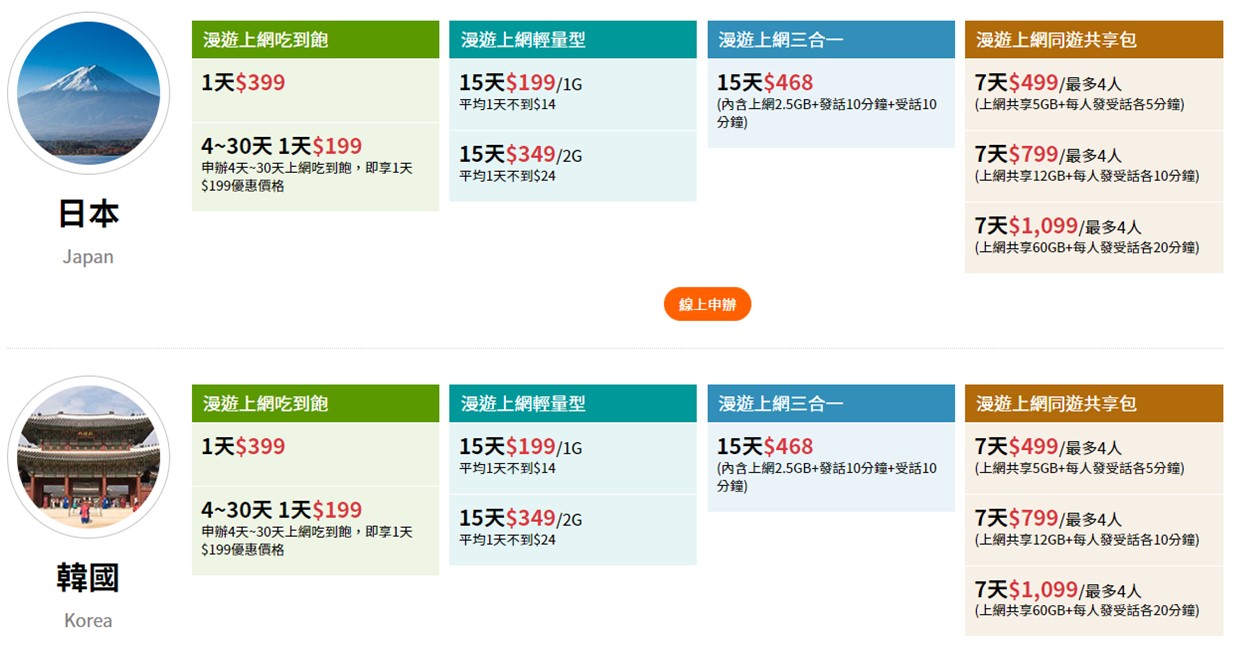Image resolution: width=1252 pixels, height=650 pixels.
Task: Open Japan 漫遊上網三合一 header
Action: 830,40
